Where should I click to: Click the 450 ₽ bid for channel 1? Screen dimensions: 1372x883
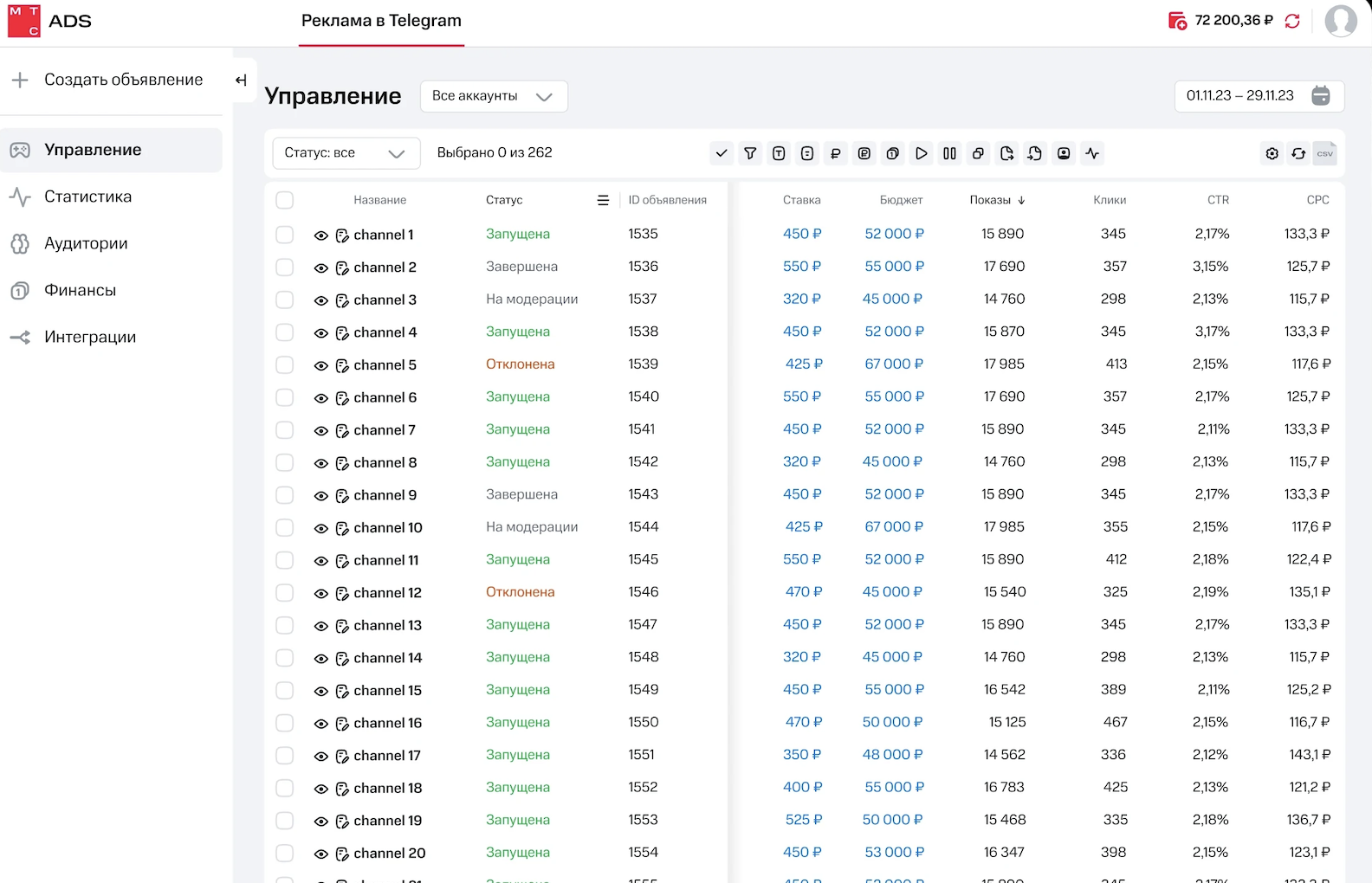point(802,234)
